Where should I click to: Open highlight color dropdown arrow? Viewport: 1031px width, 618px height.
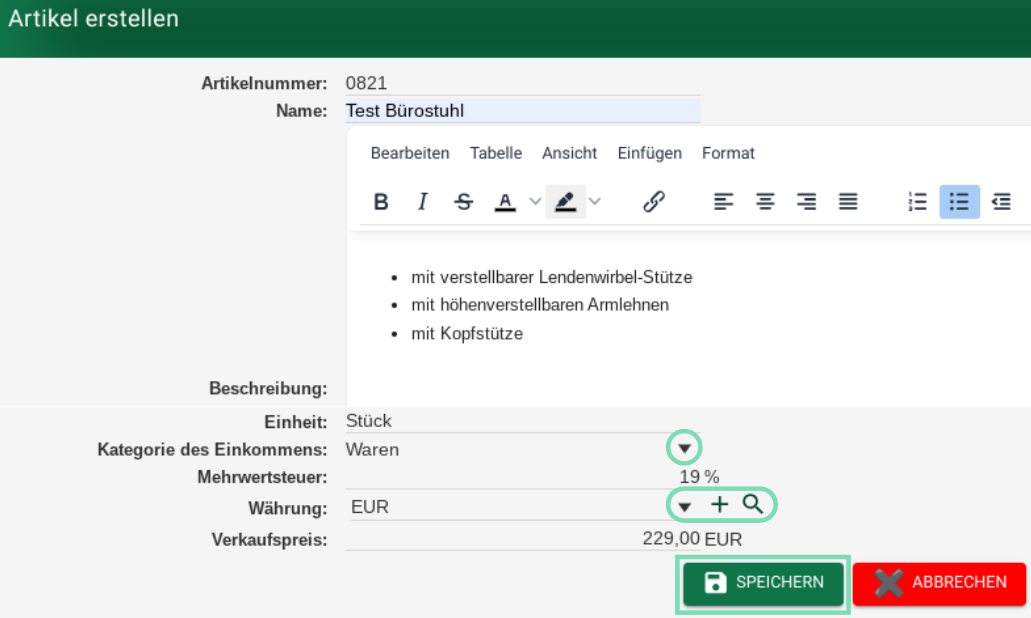594,202
